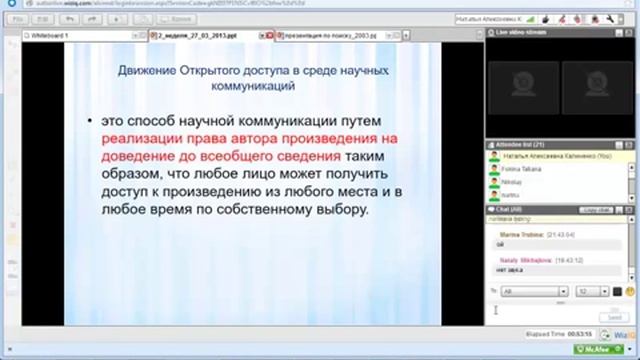The width and height of the screenshot is (640, 360).
Task: Click the Send chat button
Action: coord(614,317)
